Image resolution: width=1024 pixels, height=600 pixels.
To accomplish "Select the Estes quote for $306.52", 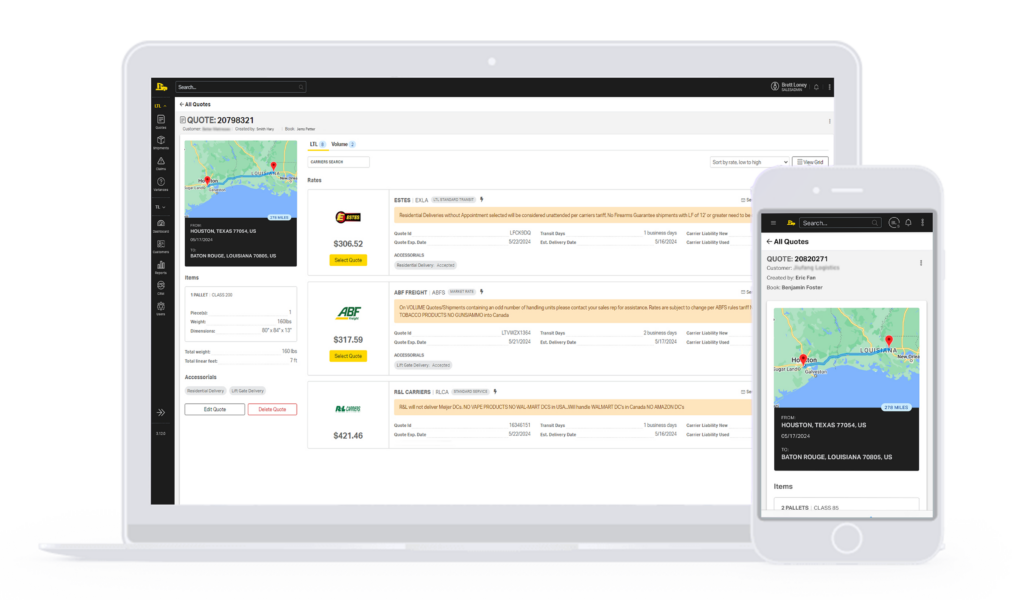I will 348,260.
